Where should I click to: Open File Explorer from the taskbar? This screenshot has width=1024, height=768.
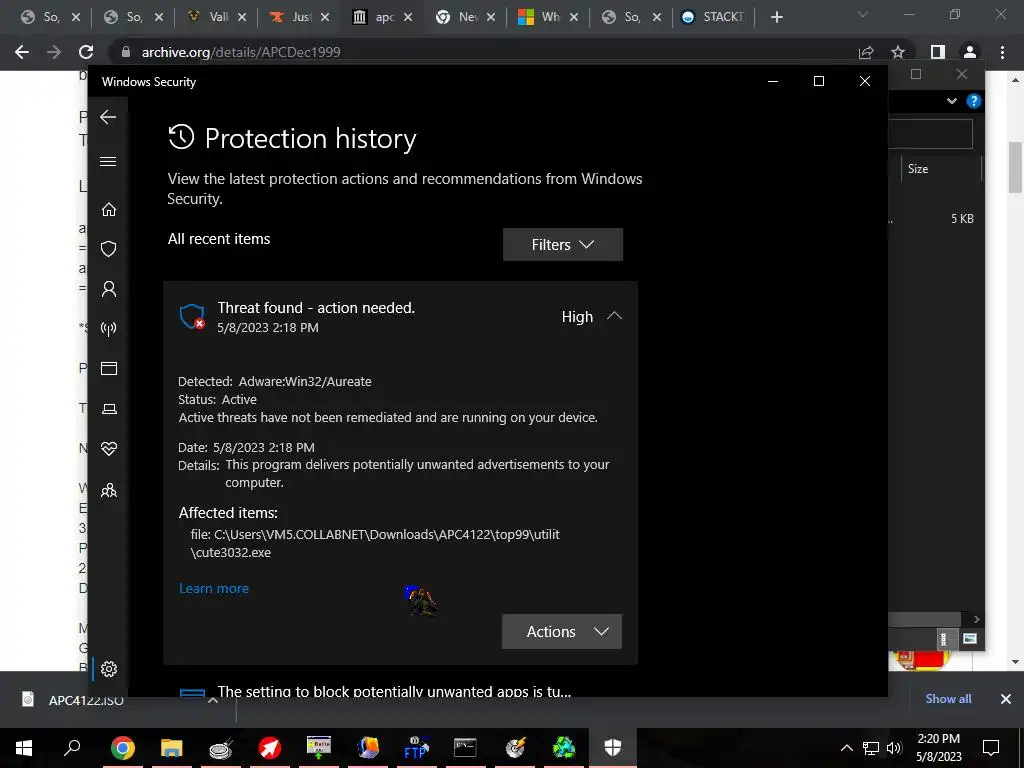point(171,748)
